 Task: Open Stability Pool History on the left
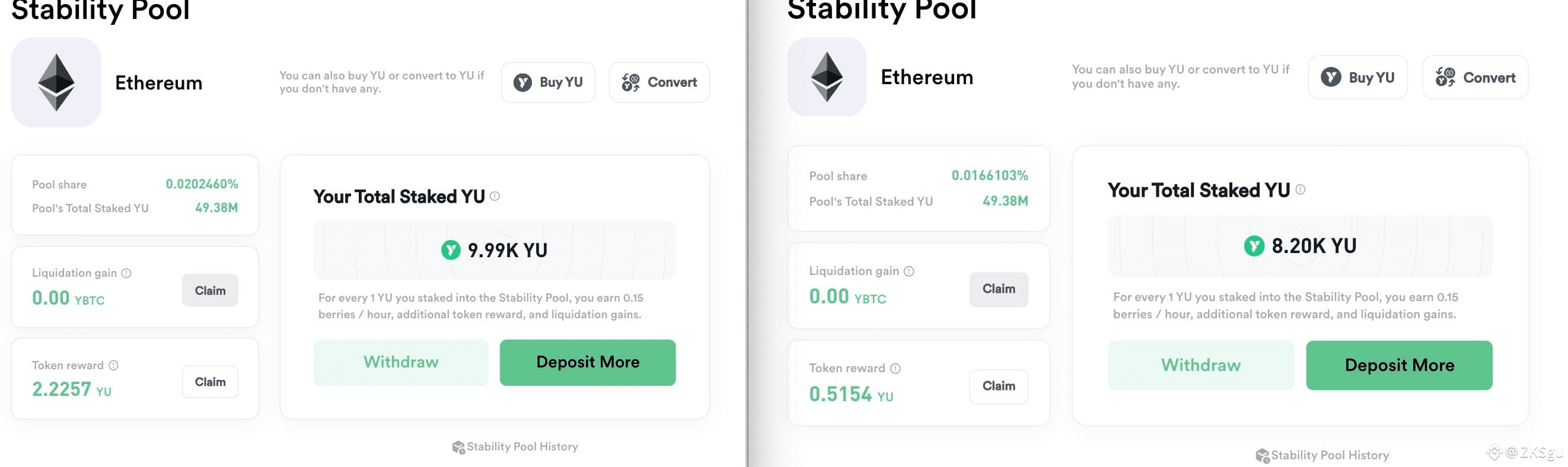point(515,447)
